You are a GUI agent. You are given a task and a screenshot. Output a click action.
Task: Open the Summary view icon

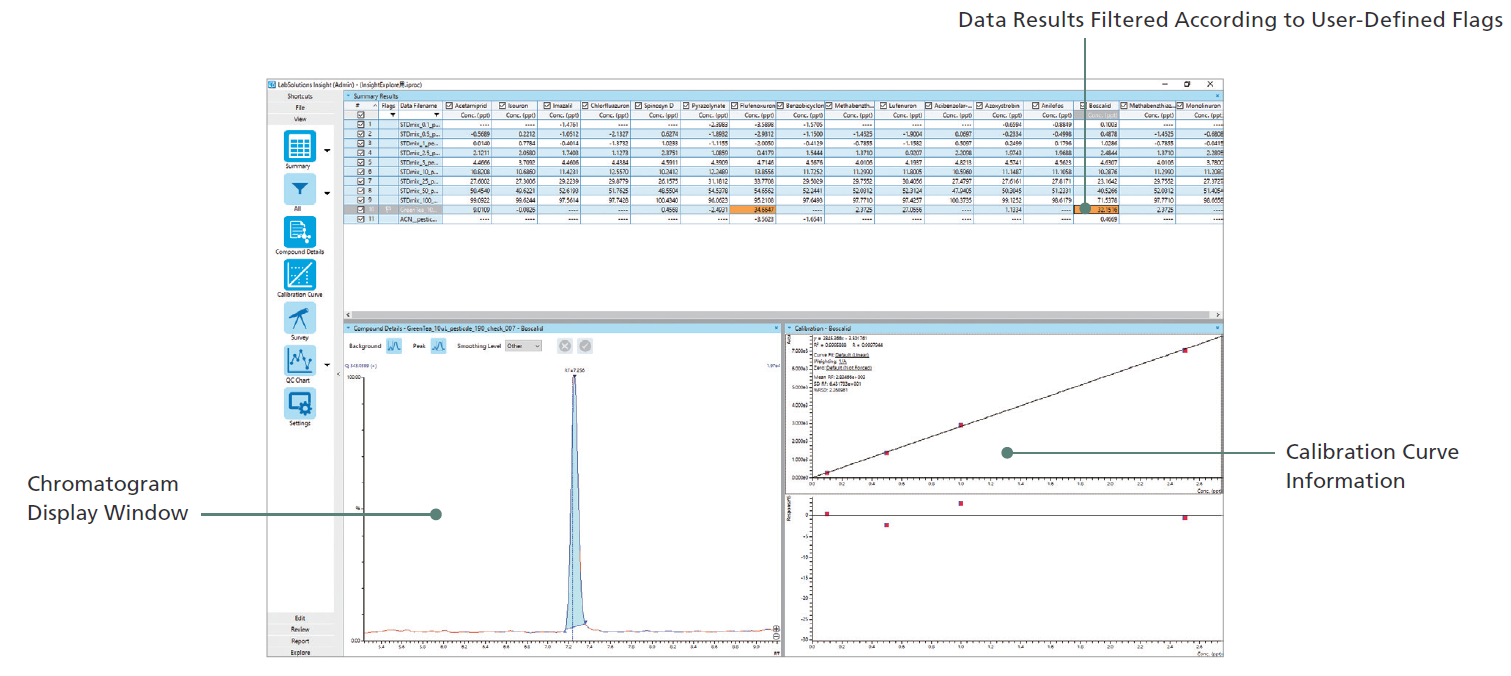click(x=299, y=147)
